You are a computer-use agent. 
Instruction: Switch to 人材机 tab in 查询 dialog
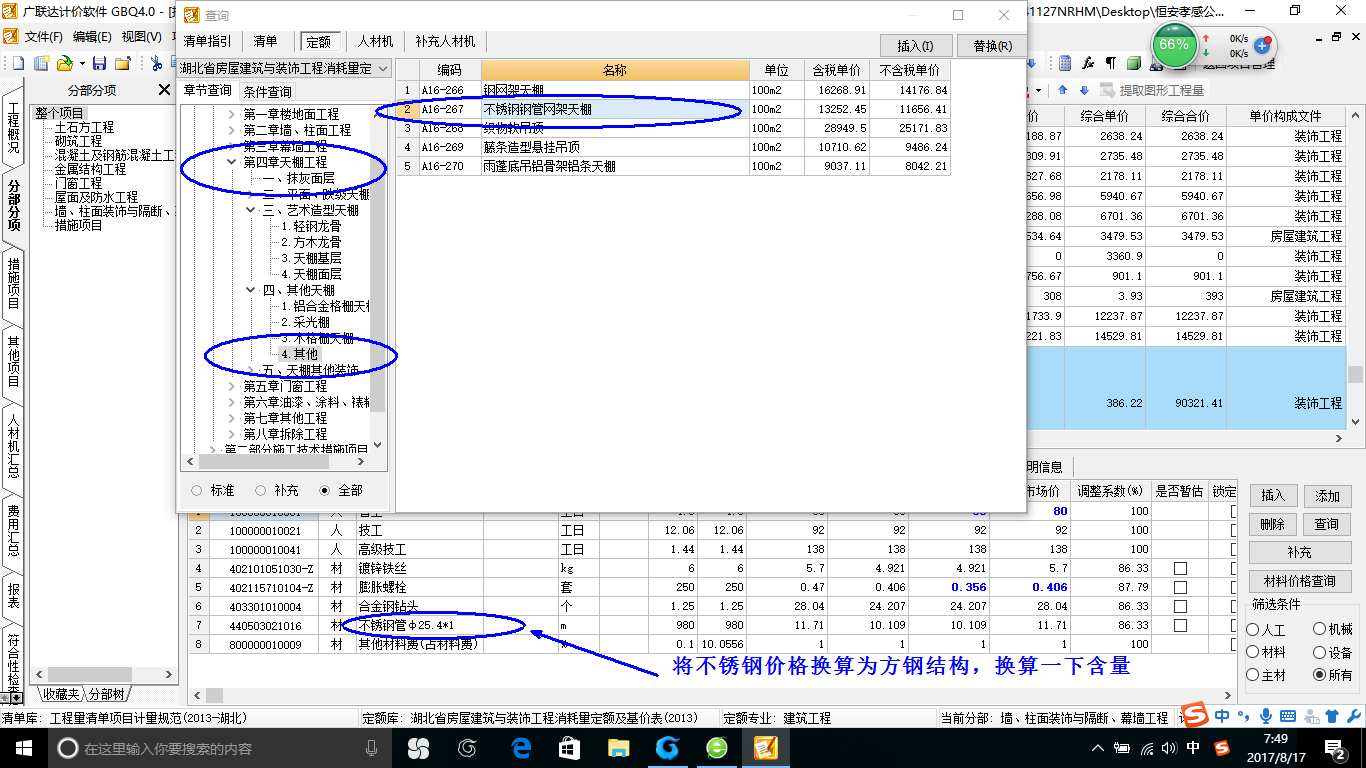point(375,42)
